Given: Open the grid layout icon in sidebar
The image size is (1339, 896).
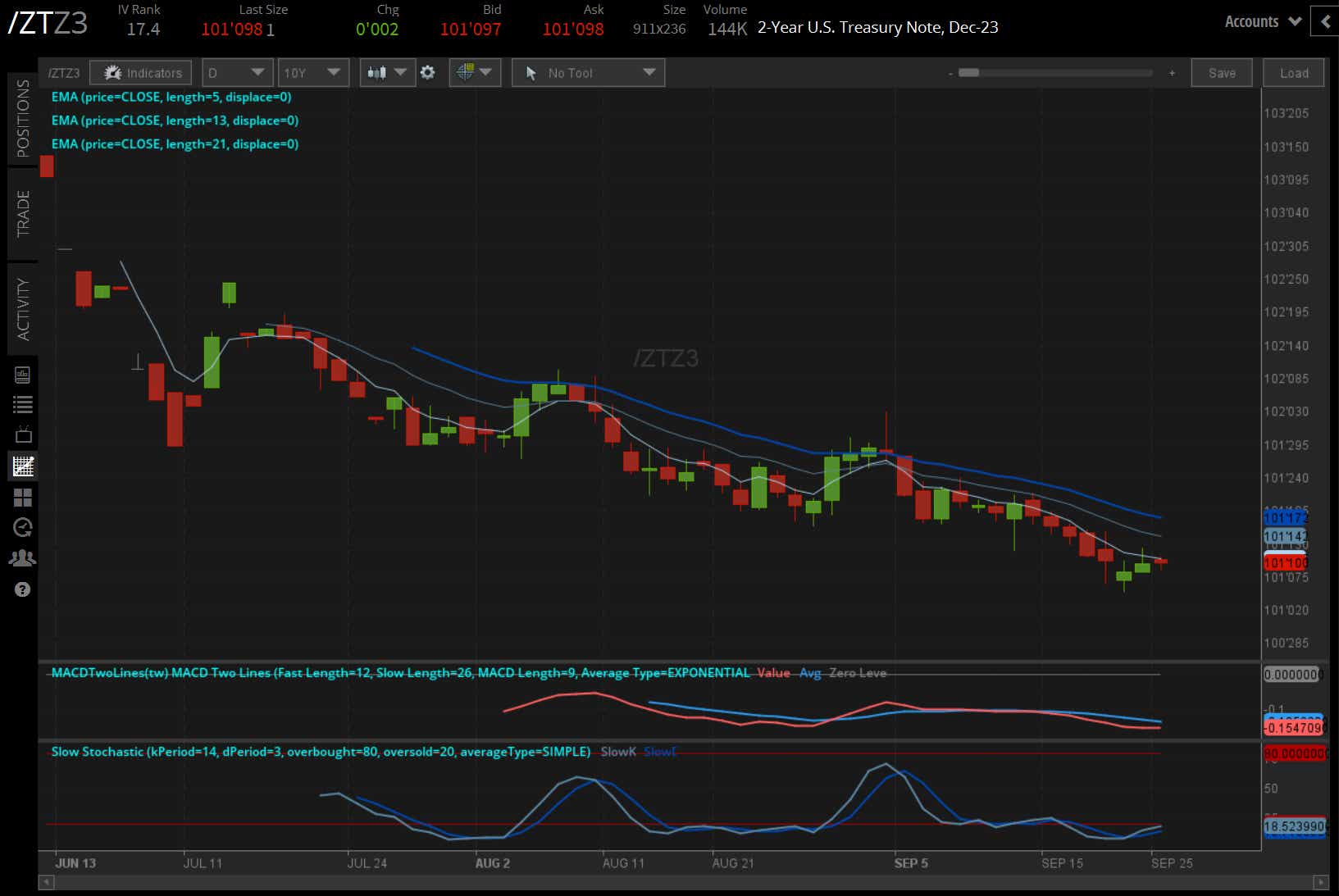Looking at the screenshot, I should point(22,498).
